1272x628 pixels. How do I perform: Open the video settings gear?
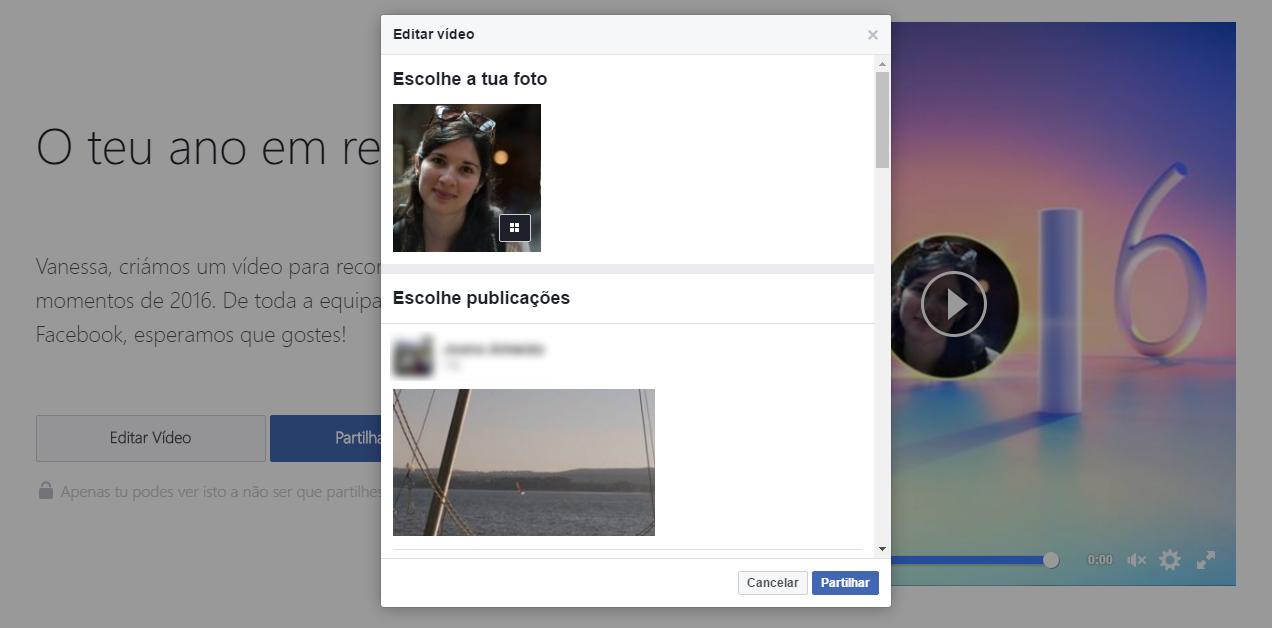[1169, 560]
